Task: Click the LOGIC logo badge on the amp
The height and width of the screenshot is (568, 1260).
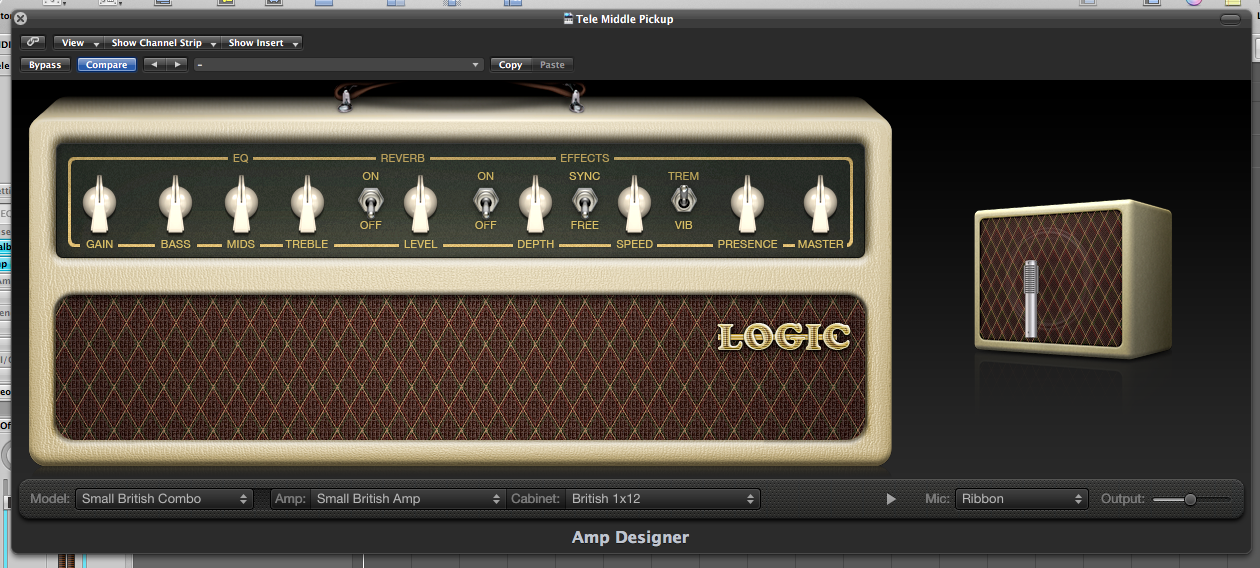Action: point(784,337)
